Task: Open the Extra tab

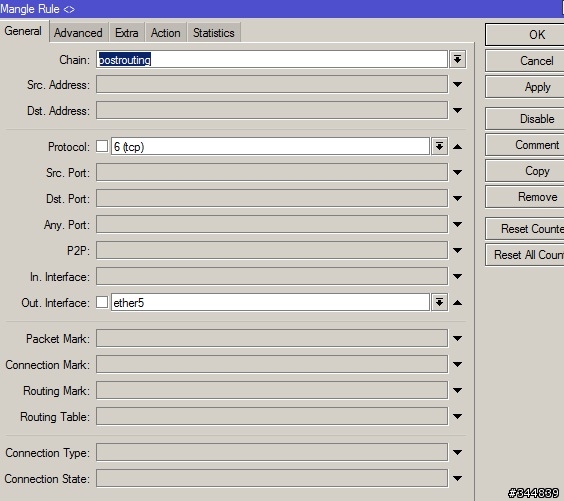Action: [x=127, y=33]
